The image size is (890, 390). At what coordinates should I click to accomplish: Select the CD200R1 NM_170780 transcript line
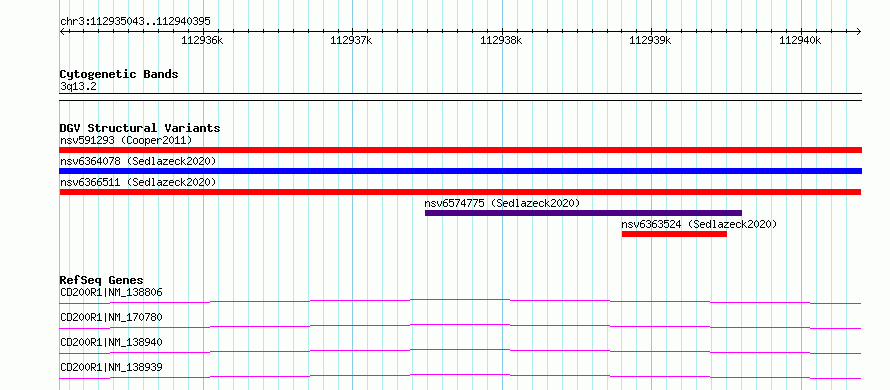click(x=460, y=326)
